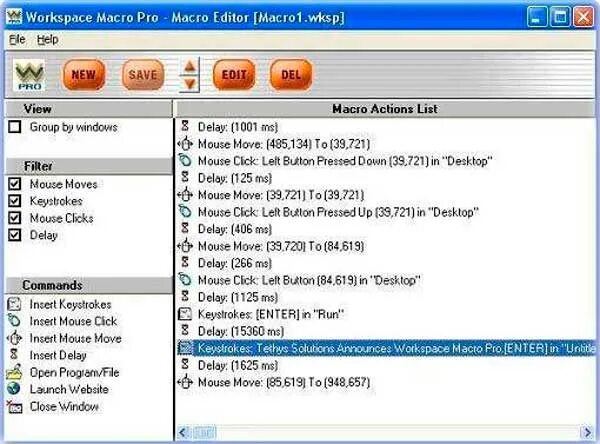
Task: Click the horizontal scrollbar right arrow
Action: (x=587, y=433)
